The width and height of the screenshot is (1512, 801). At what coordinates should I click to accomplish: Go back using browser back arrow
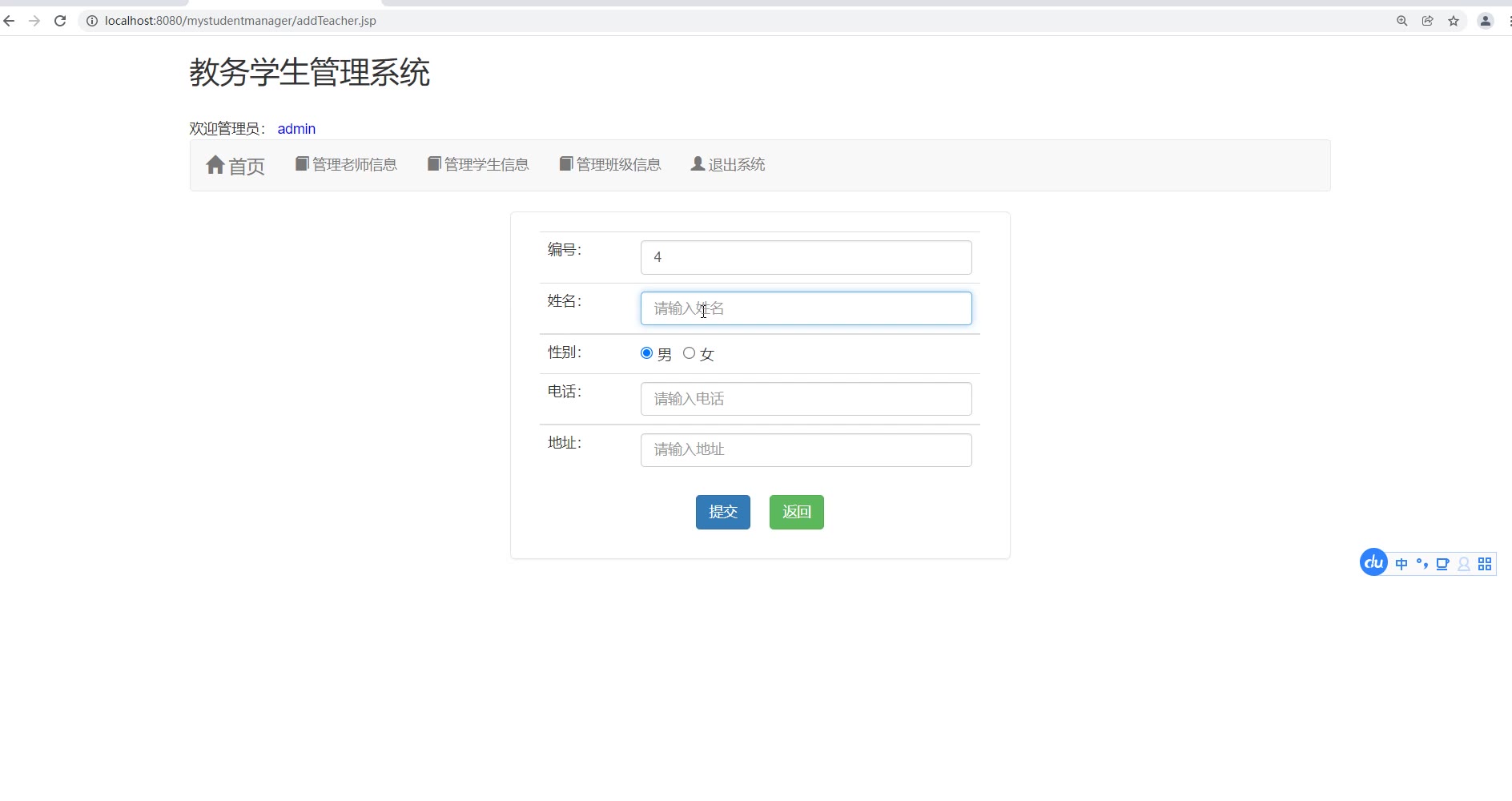click(x=10, y=21)
